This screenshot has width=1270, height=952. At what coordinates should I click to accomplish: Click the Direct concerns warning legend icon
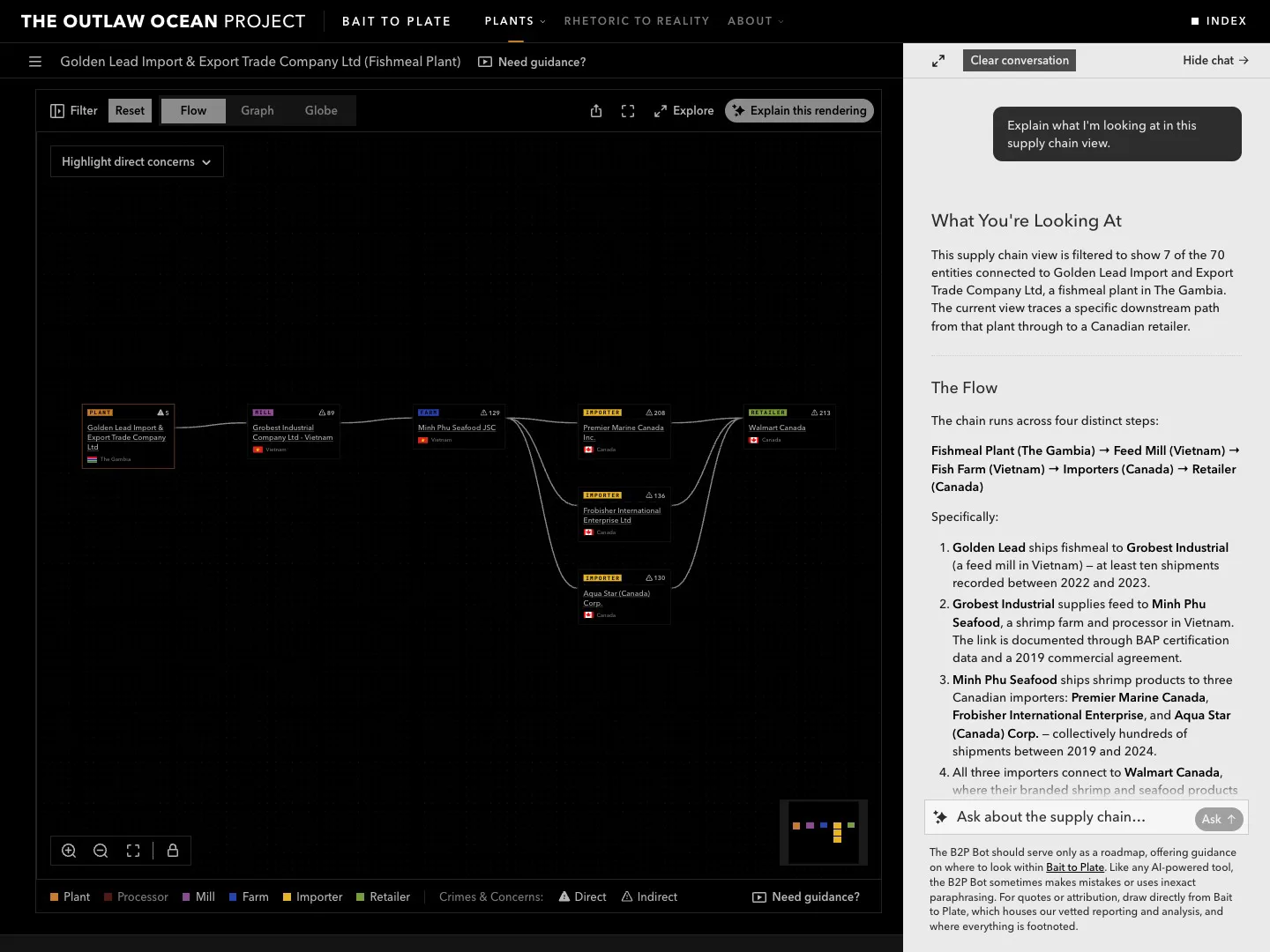coord(564,896)
